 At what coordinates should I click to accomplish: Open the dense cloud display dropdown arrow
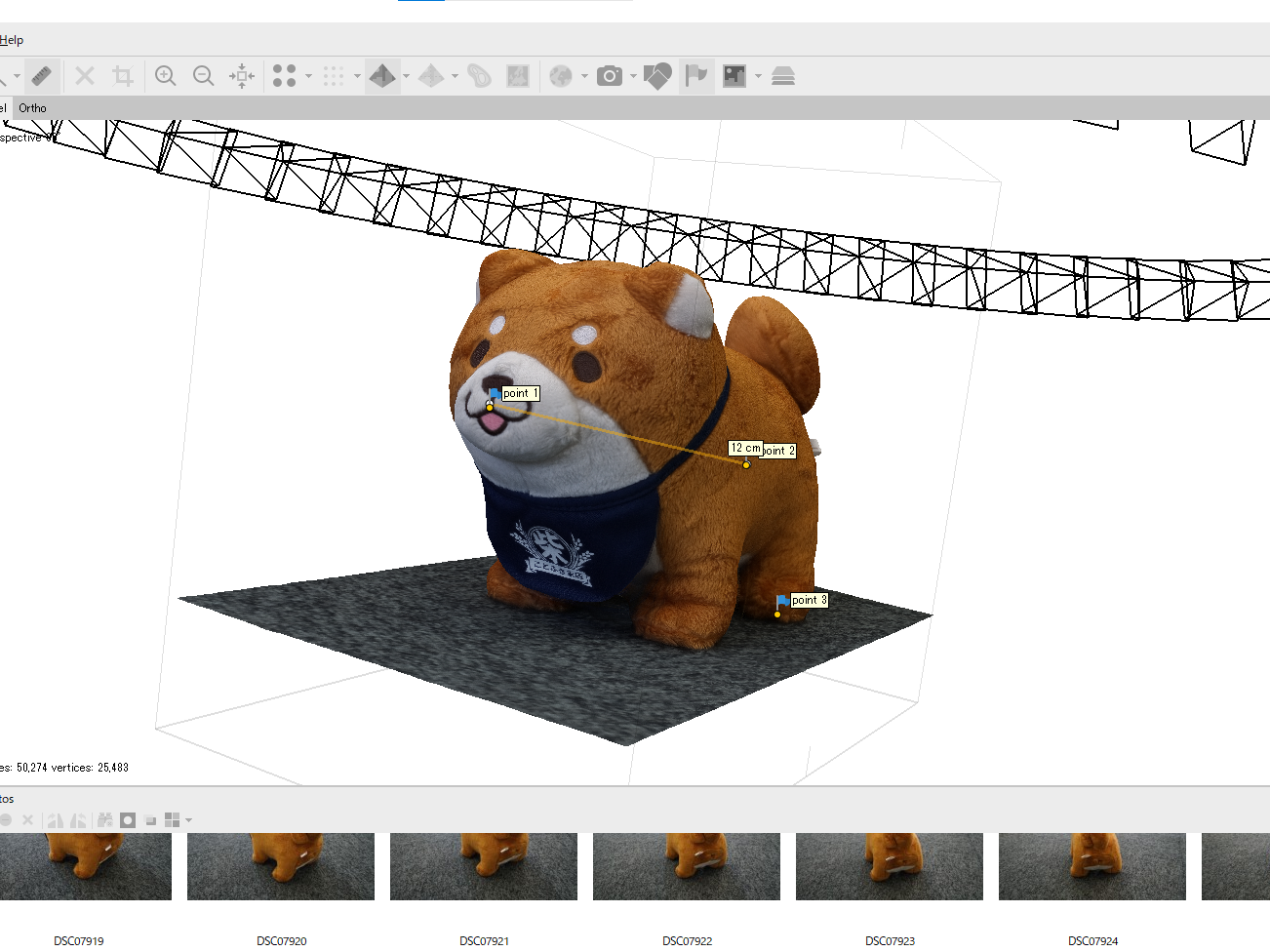357,76
